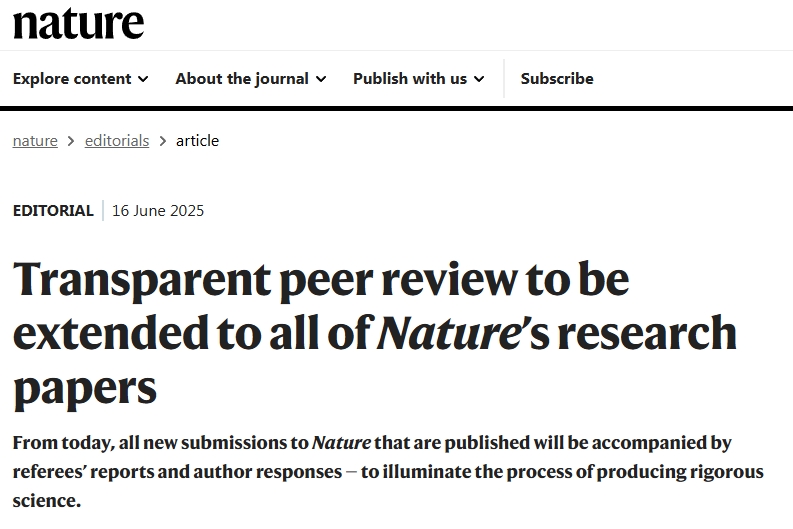793x529 pixels.
Task: Select the Publish with us menu label
Action: [x=410, y=79]
